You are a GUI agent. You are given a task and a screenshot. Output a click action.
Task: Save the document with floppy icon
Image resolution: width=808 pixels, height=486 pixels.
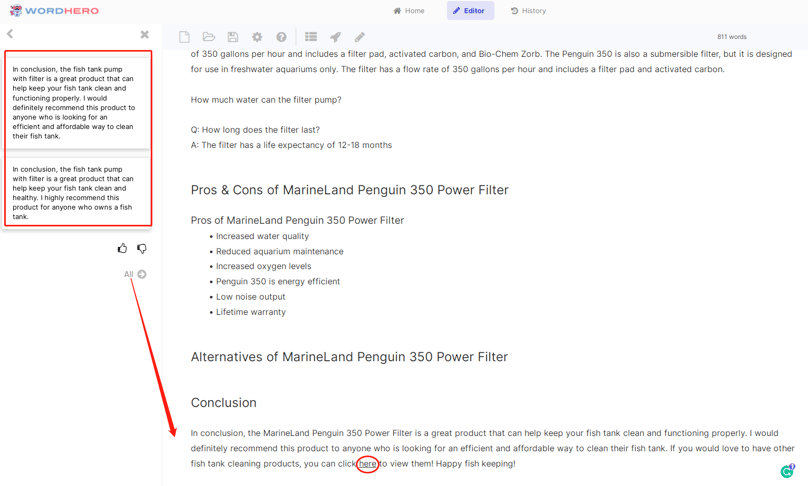233,37
